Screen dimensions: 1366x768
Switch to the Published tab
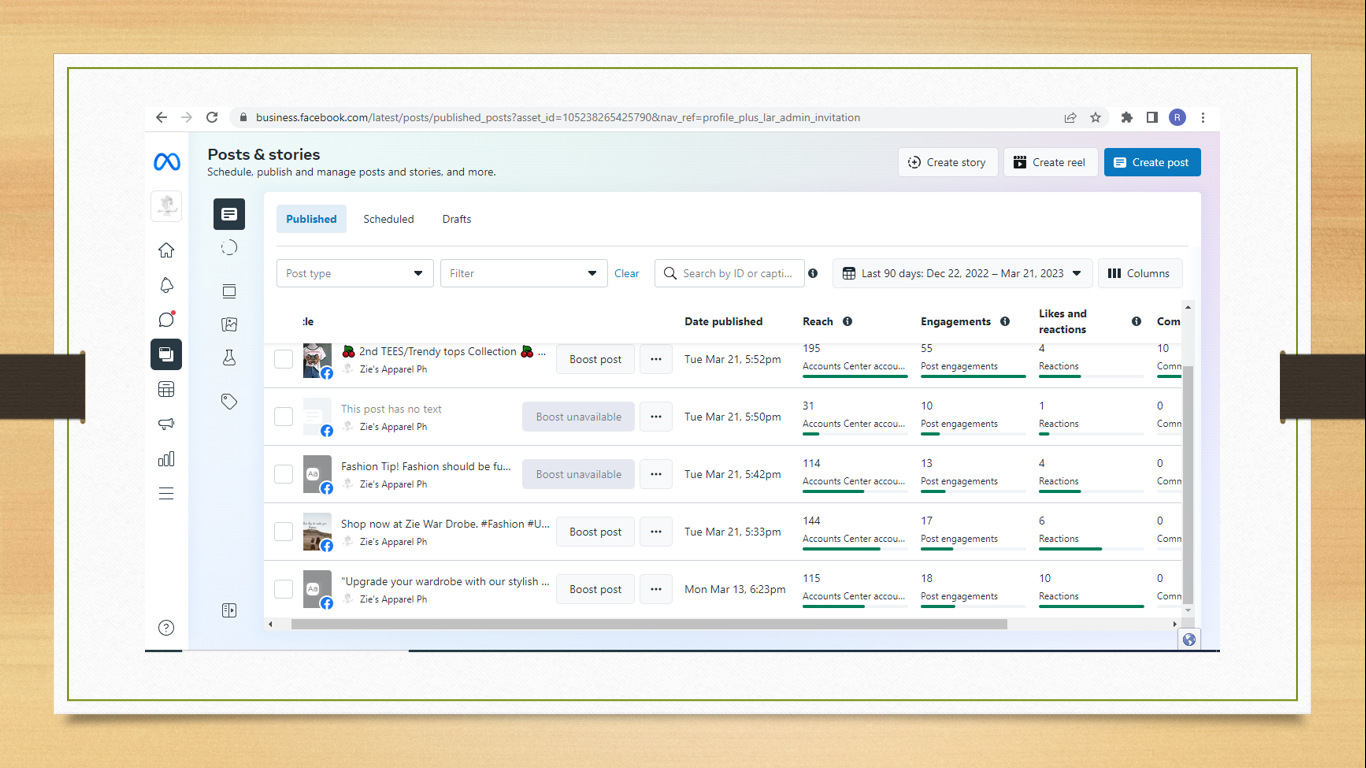(311, 219)
